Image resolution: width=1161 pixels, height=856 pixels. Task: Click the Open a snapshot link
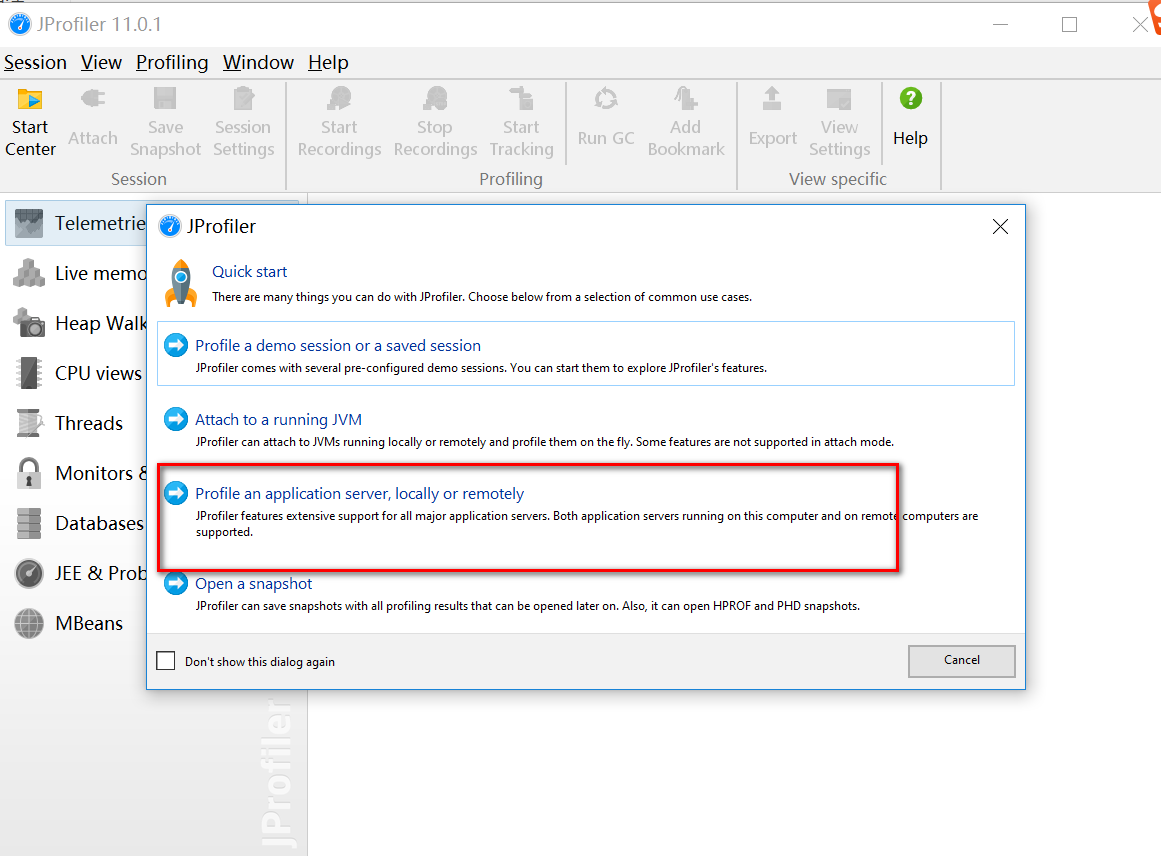click(x=253, y=584)
